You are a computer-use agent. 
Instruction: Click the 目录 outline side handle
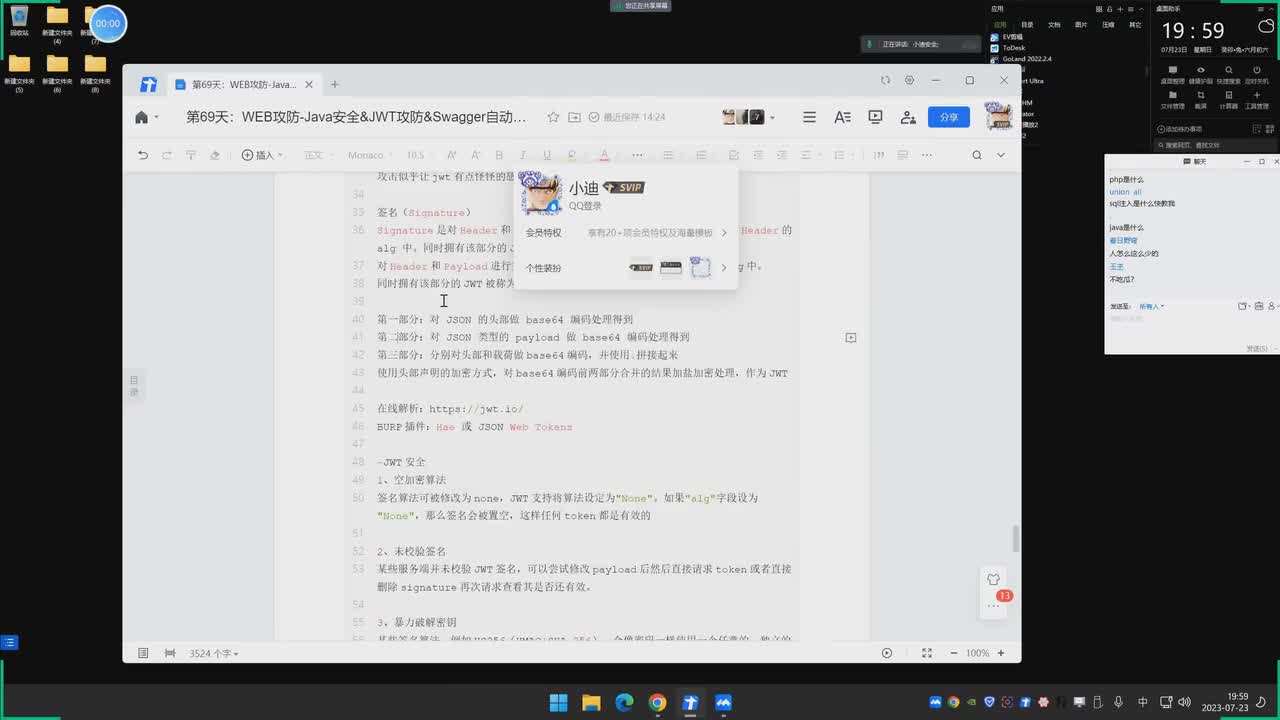point(134,386)
